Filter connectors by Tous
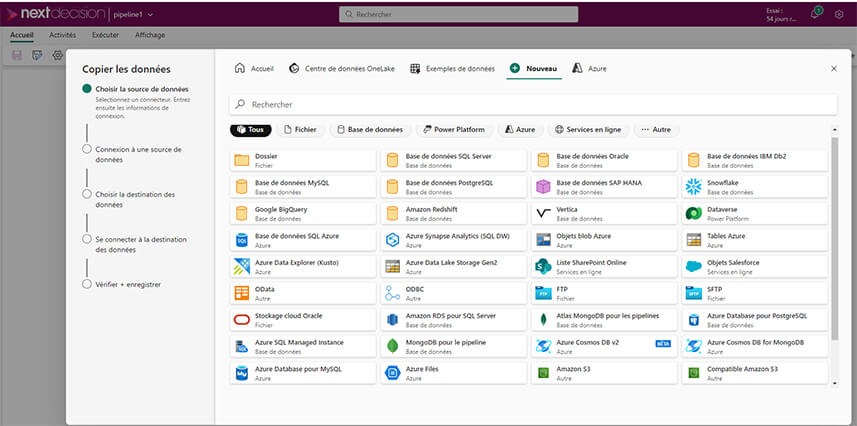The image size is (857, 426). tap(250, 130)
